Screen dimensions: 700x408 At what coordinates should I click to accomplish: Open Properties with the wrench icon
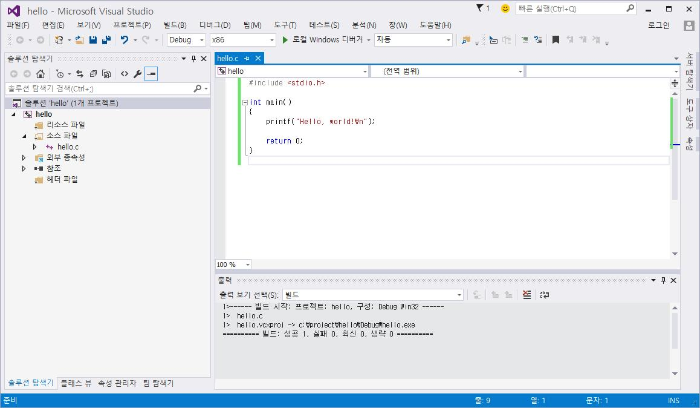pos(138,74)
